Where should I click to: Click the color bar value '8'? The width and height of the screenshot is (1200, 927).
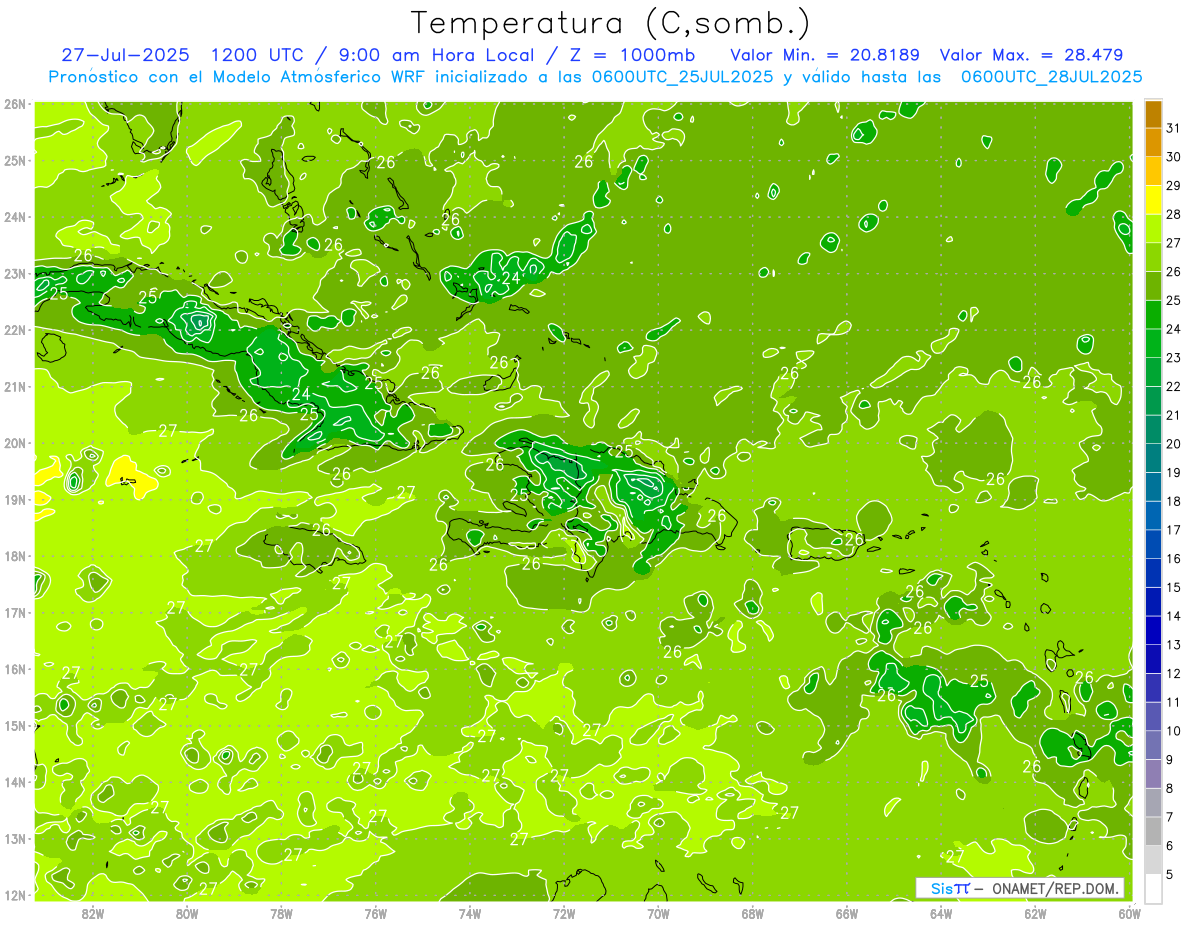pos(1170,788)
